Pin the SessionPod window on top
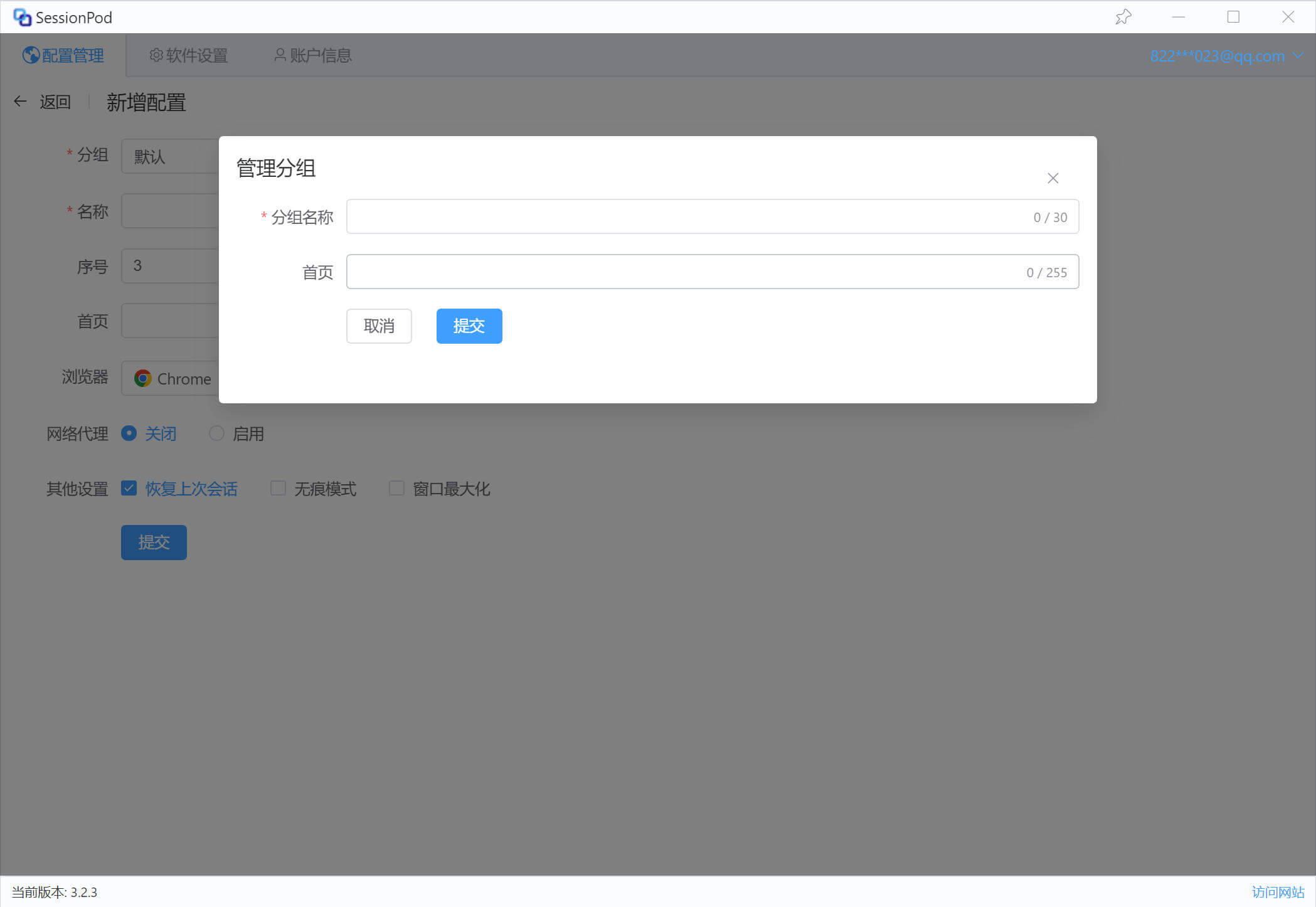The height and width of the screenshot is (907, 1316). pos(1123,17)
